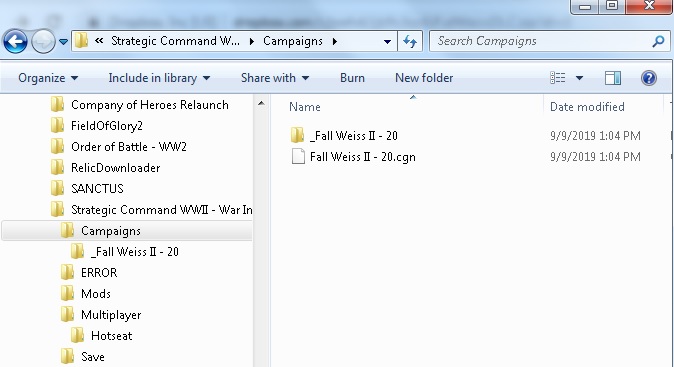
Task: Select '_Fall Weiss II - 20' in navigation tree
Action: pyautogui.click(x=135, y=252)
